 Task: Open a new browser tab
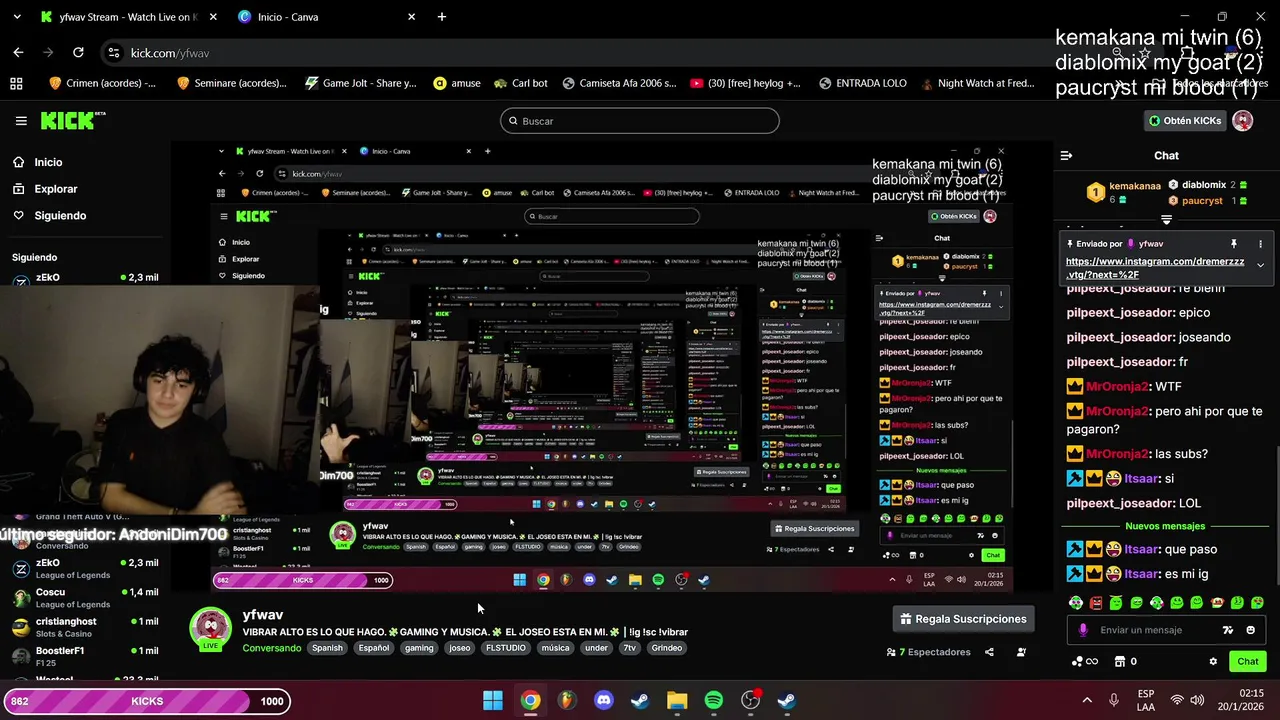(441, 17)
